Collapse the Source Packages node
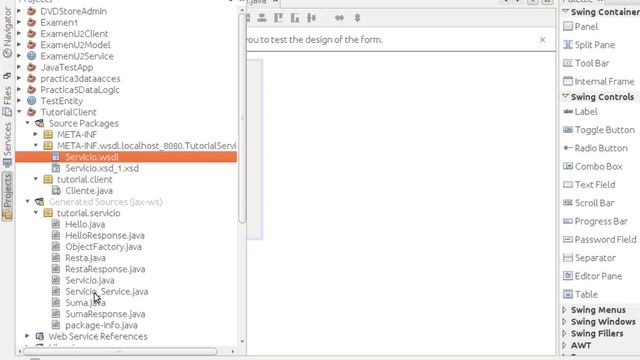Viewport: 640px width, 360px height. (27, 123)
